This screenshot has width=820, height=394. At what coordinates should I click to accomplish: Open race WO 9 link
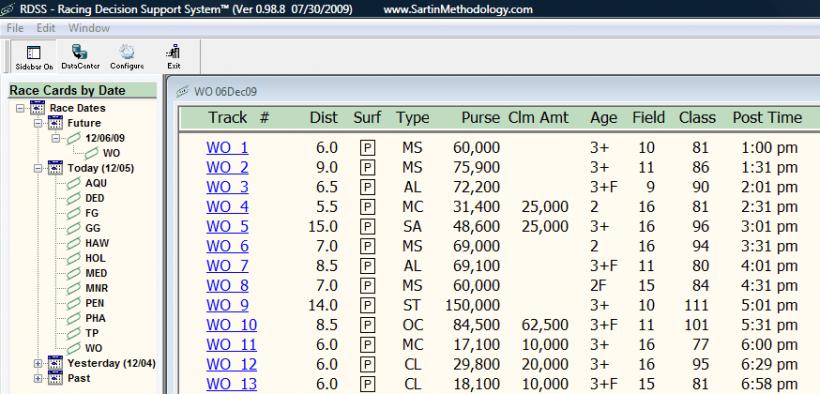tap(227, 305)
